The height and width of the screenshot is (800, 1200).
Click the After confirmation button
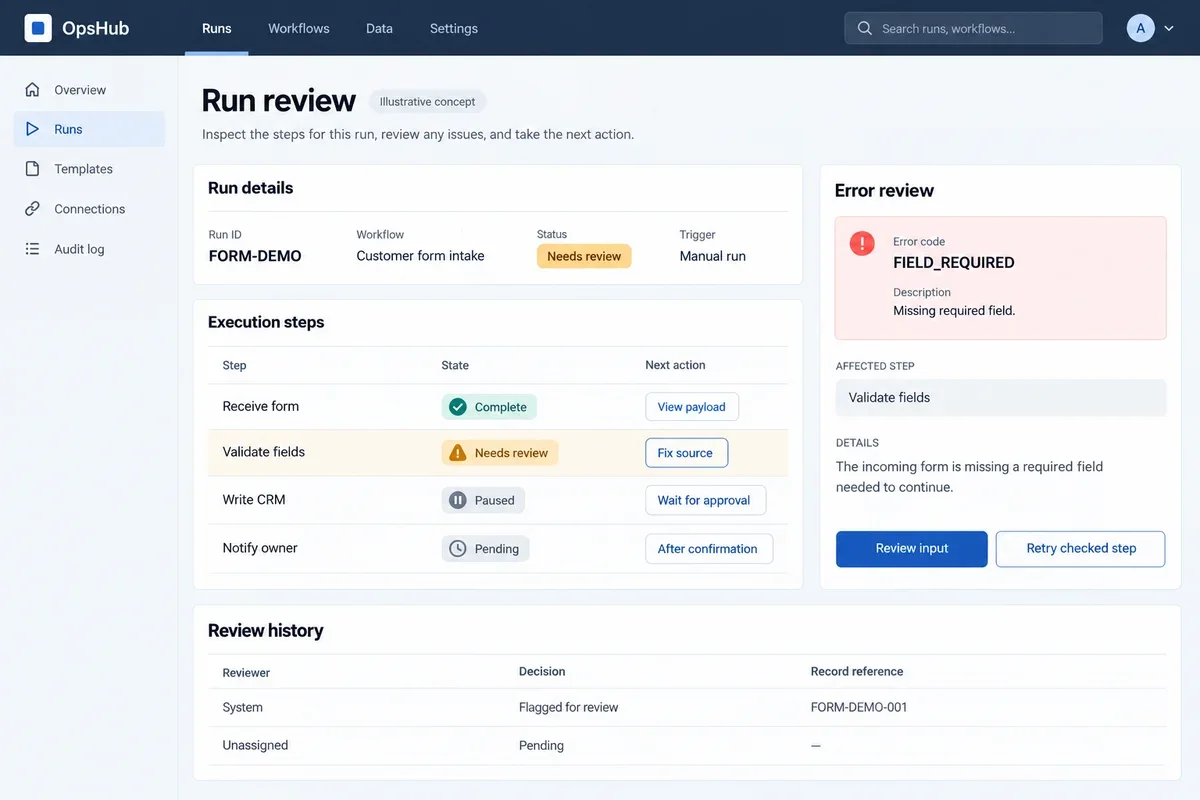click(x=708, y=548)
